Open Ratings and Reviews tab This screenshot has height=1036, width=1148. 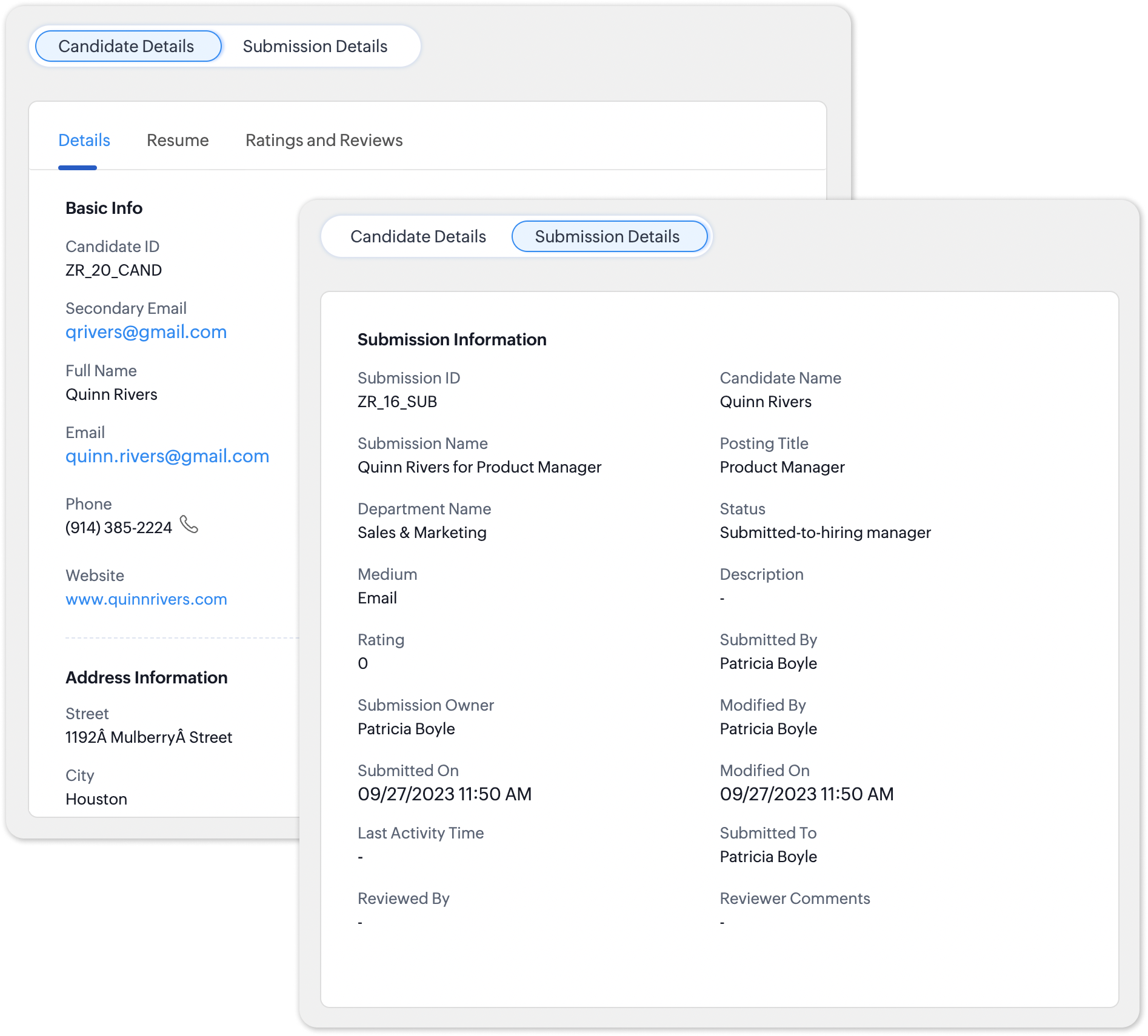point(324,141)
